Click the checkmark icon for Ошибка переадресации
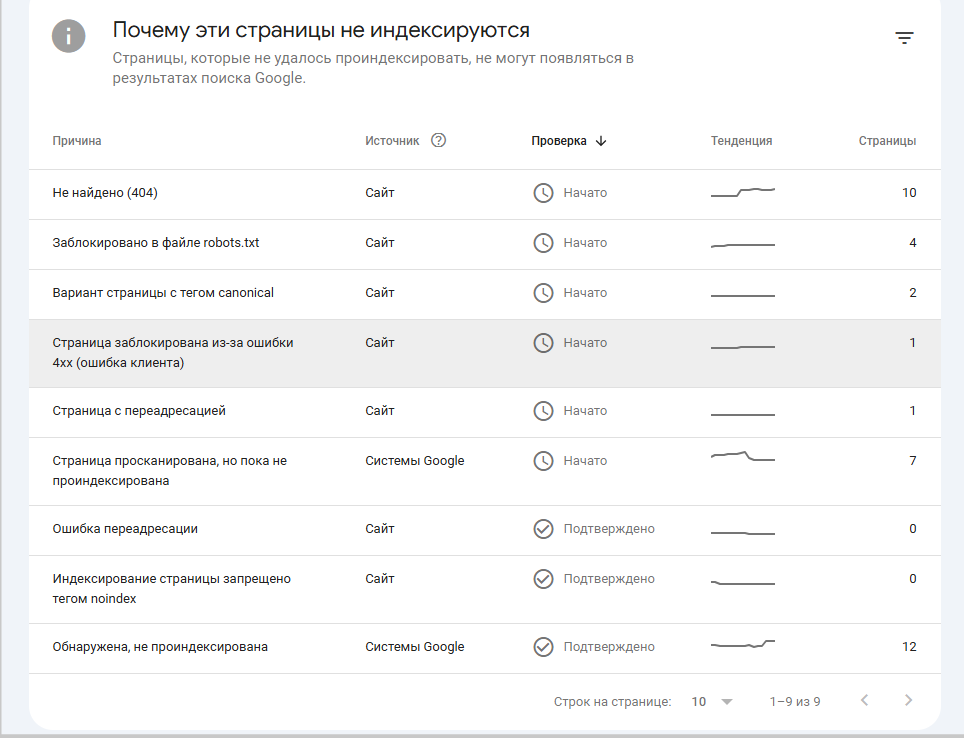This screenshot has width=964, height=738. (x=543, y=529)
